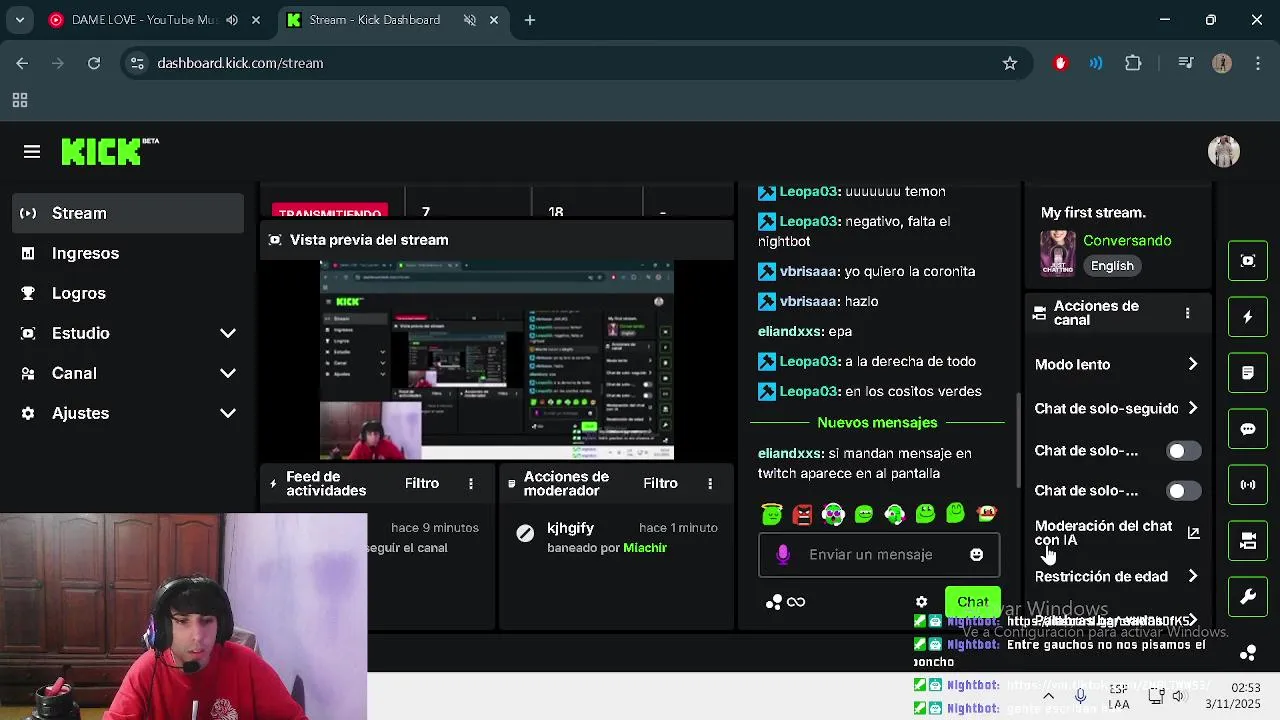Open the camera channel actions rail icon

[x=1248, y=541]
